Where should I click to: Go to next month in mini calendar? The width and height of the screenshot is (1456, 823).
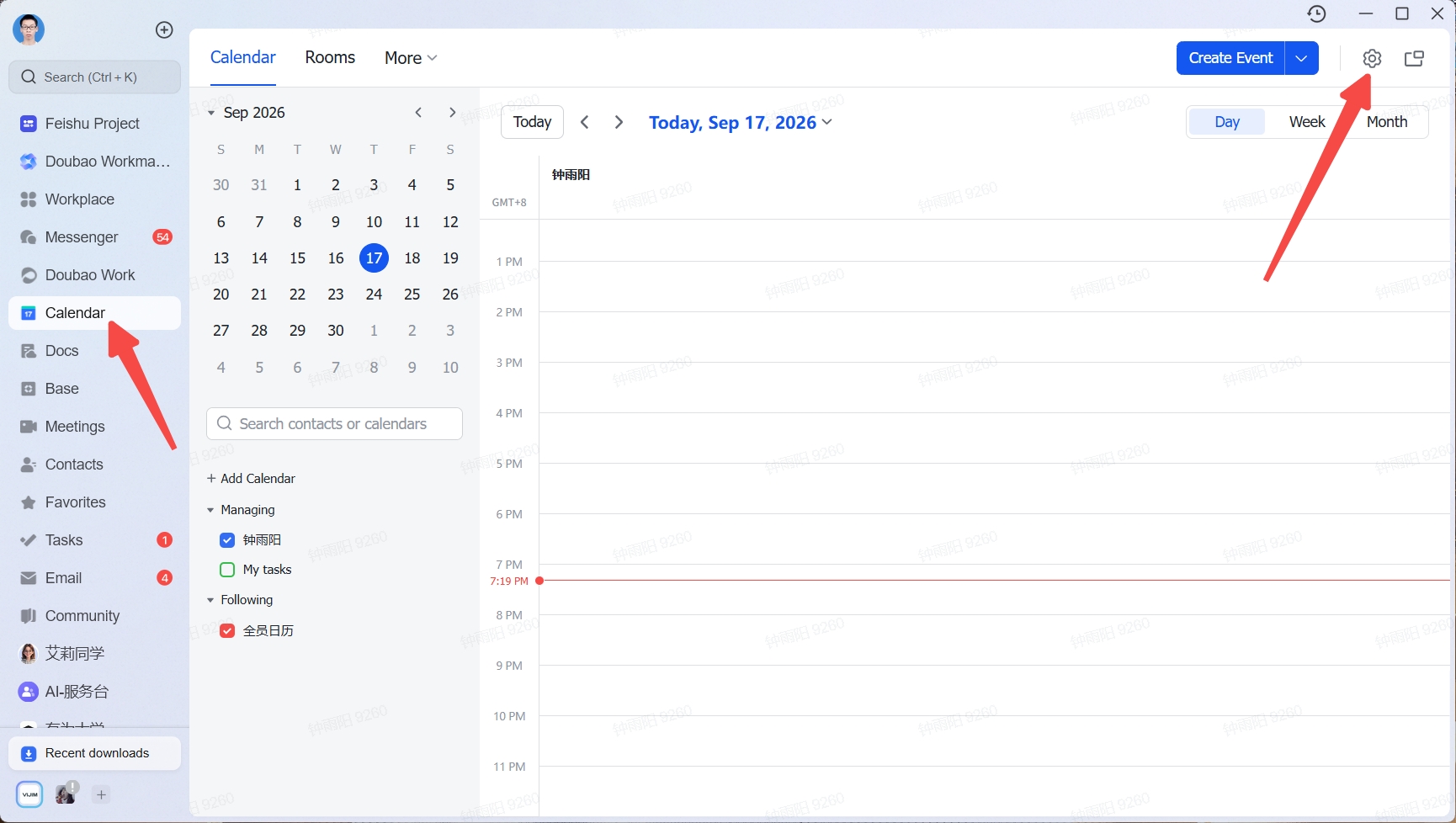point(452,113)
